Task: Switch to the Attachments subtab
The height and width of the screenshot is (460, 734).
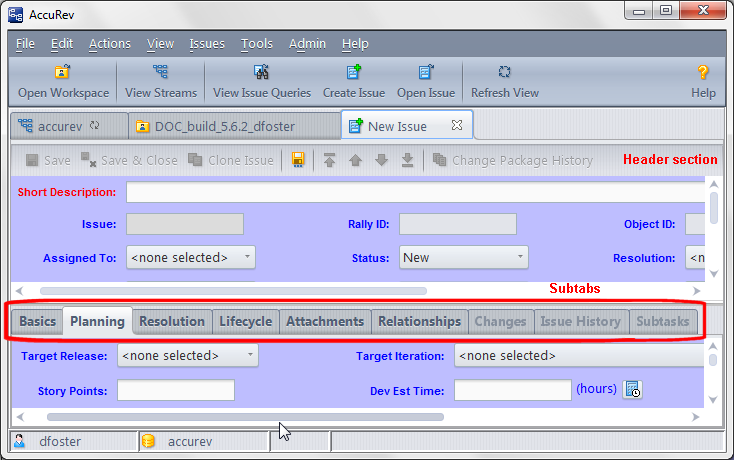Action: pyautogui.click(x=324, y=321)
